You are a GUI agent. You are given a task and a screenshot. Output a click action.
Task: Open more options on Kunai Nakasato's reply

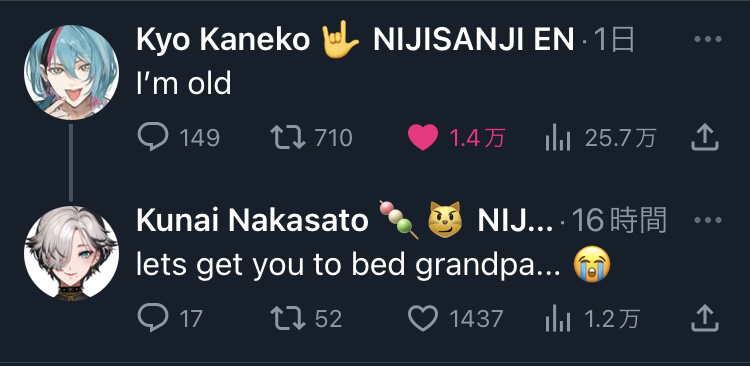tap(707, 220)
